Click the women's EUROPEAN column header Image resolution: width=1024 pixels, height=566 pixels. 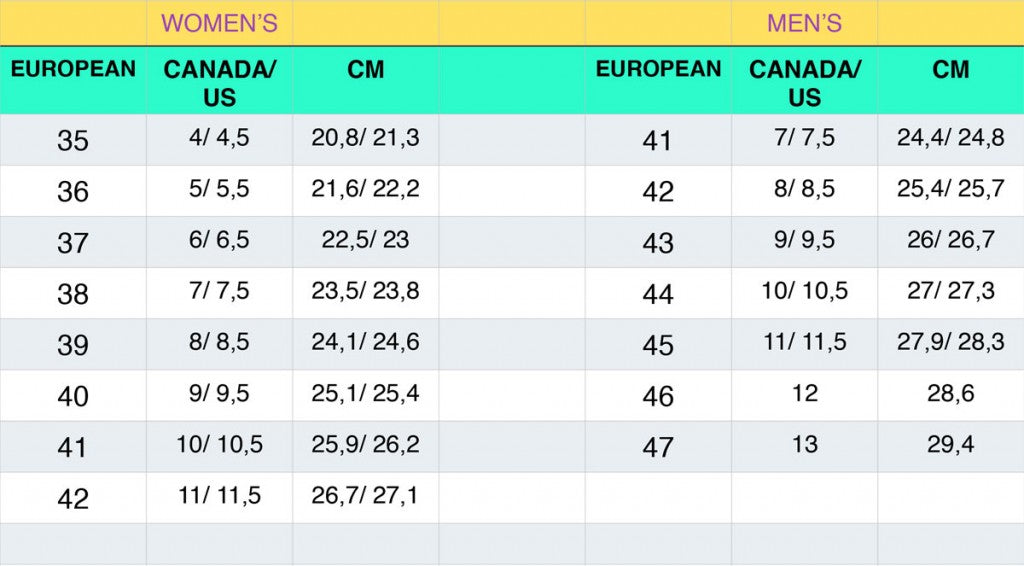coord(73,70)
